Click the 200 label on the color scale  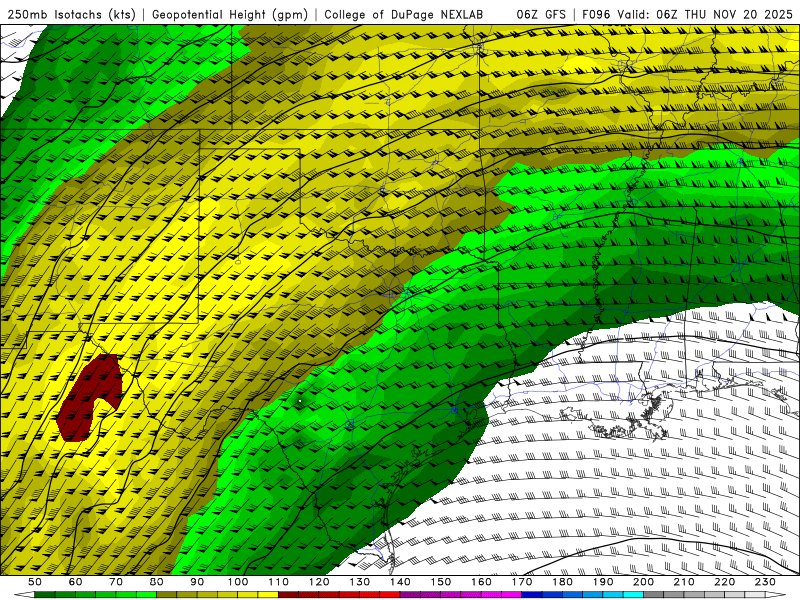644,582
